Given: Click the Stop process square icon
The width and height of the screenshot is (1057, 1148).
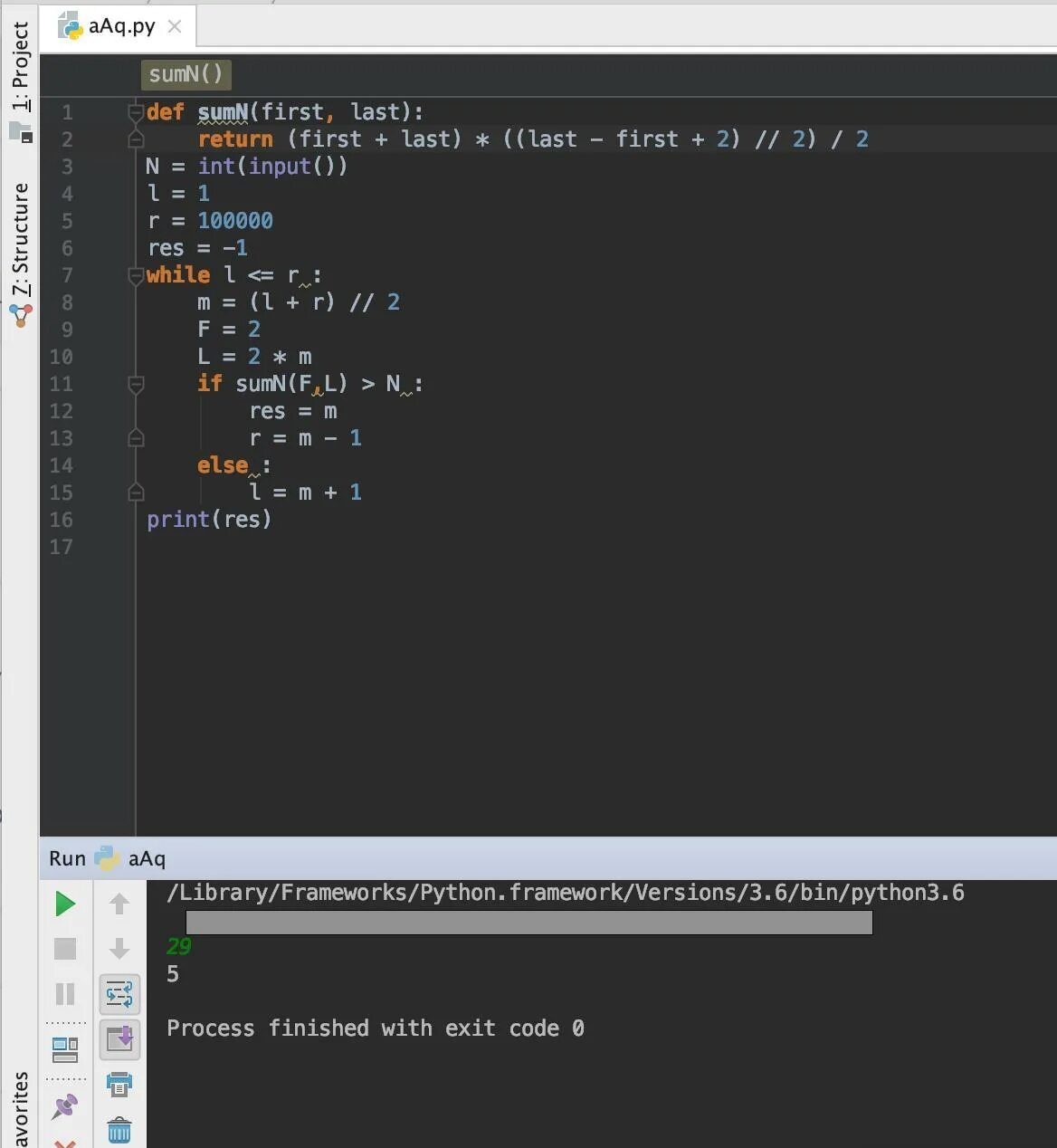Looking at the screenshot, I should 65,949.
